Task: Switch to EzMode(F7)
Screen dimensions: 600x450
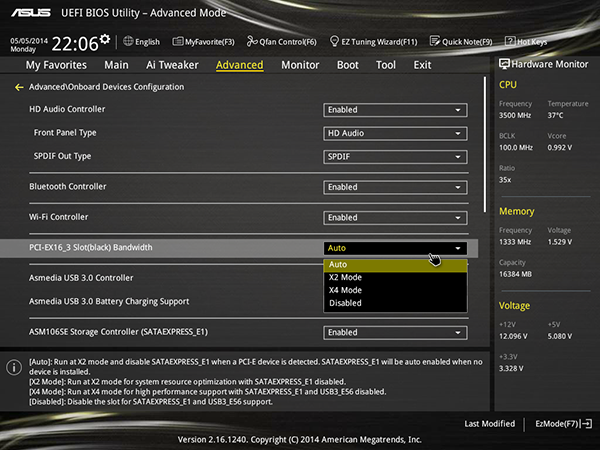Action: 564,424
